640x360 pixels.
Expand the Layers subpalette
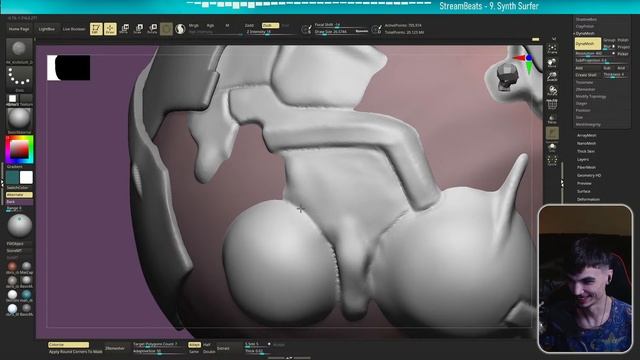coord(583,160)
